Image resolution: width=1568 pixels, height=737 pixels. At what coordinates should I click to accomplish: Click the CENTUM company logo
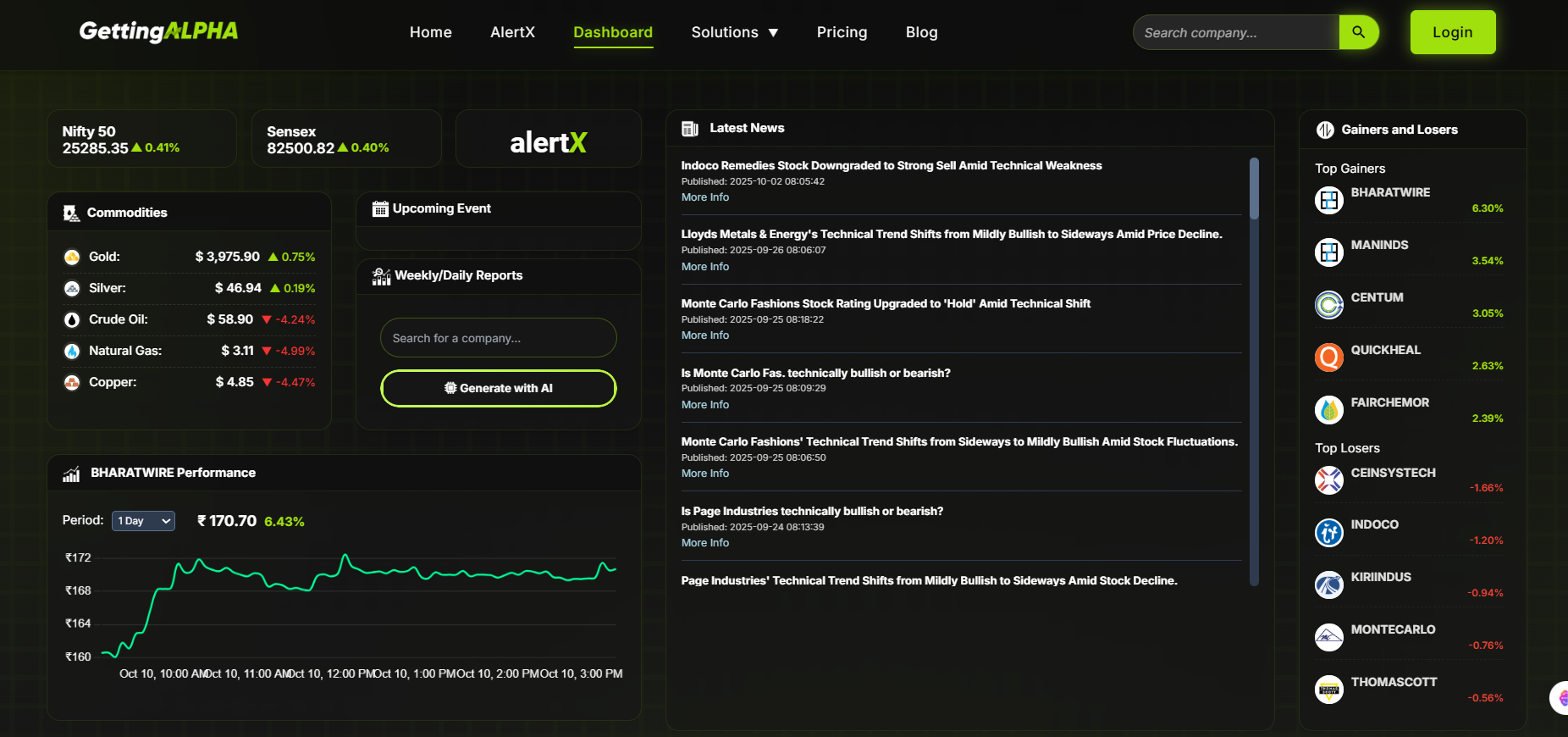[x=1329, y=305]
